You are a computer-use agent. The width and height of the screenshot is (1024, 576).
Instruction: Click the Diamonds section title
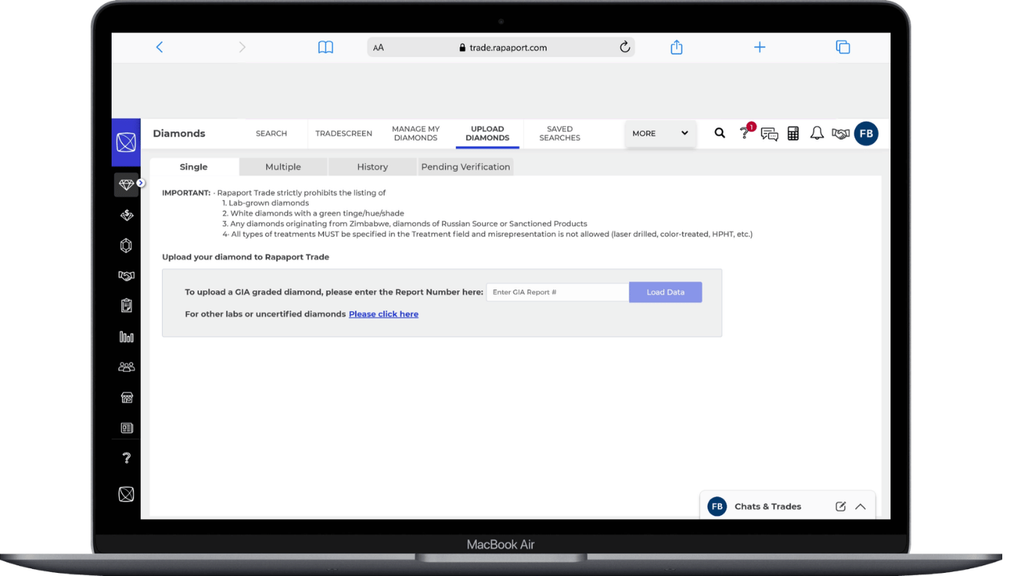pyautogui.click(x=179, y=133)
